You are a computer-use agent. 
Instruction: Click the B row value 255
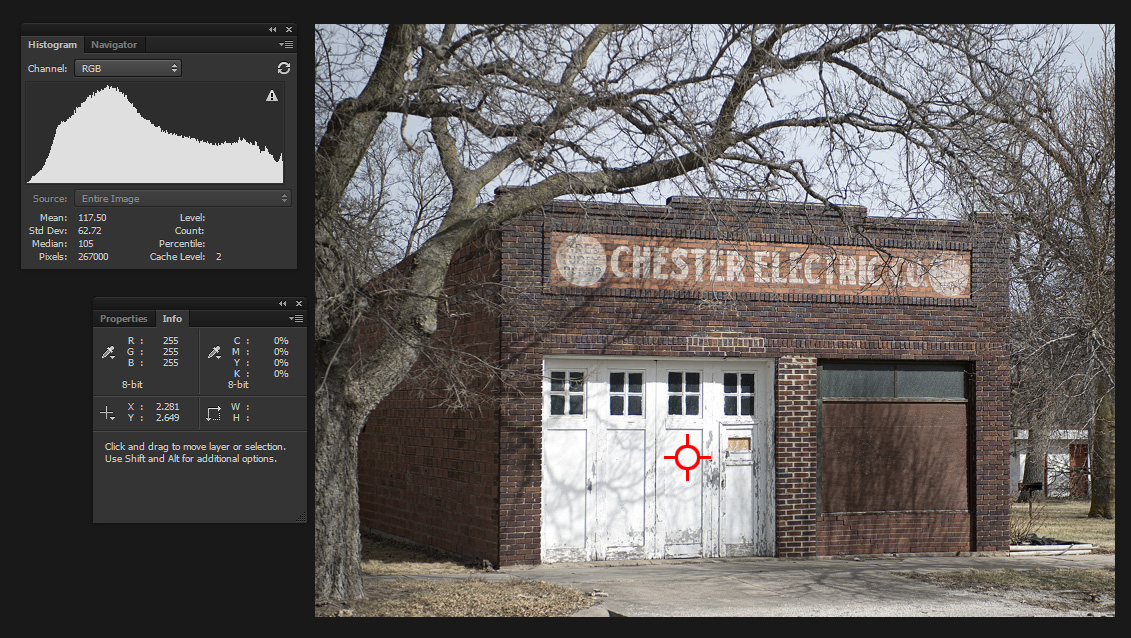(x=170, y=363)
